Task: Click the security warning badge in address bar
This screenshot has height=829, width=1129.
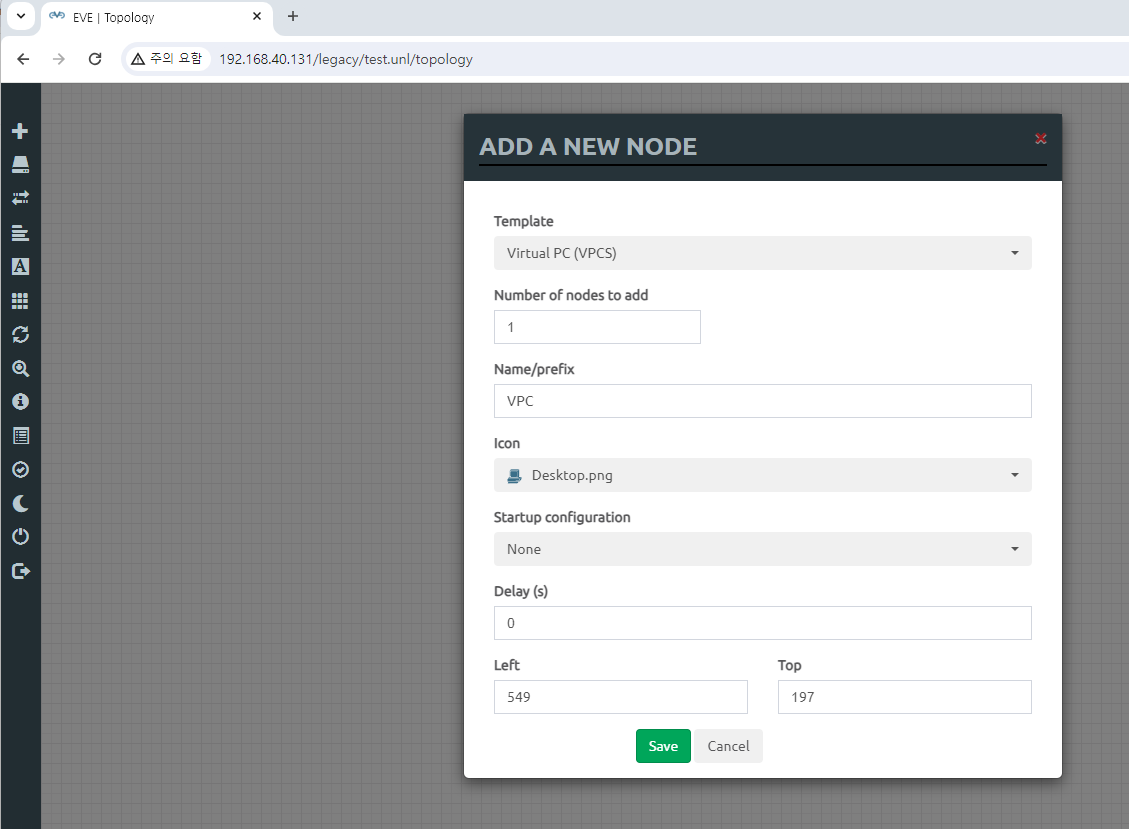Action: tap(167, 59)
